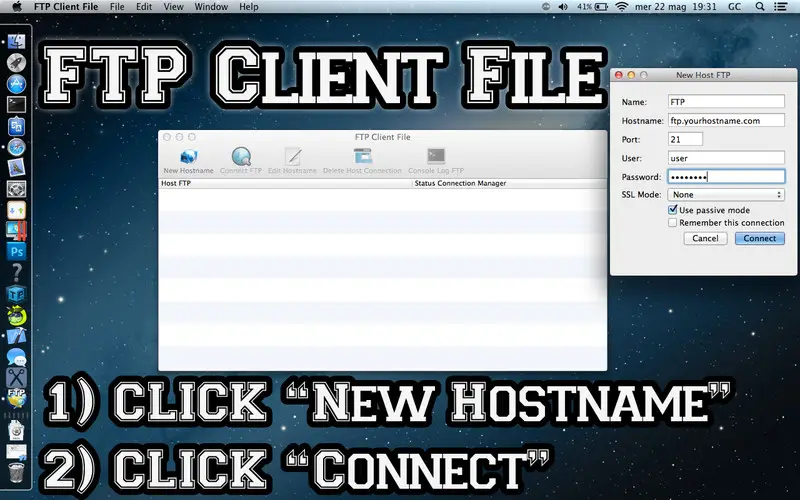
Task: Open the FTP Client File application menu
Action: [x=66, y=7]
